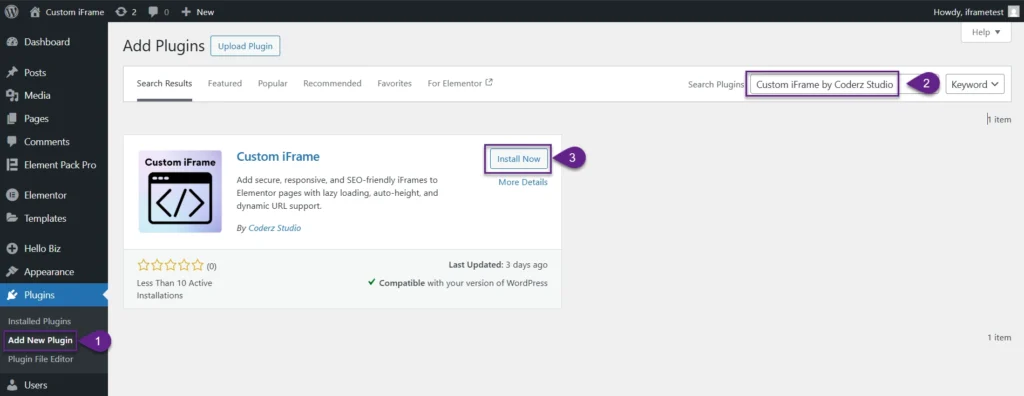Click the Last Updated 3 days ago text

498,265
